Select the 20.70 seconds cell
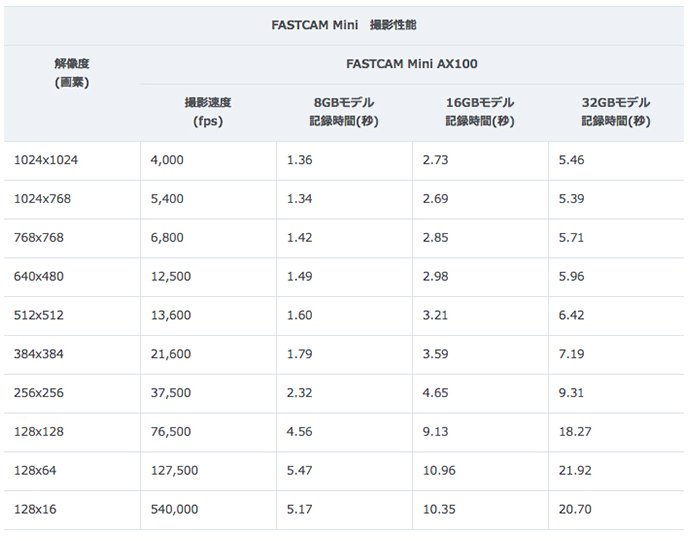Viewport: 691px width, 541px height. 617,510
